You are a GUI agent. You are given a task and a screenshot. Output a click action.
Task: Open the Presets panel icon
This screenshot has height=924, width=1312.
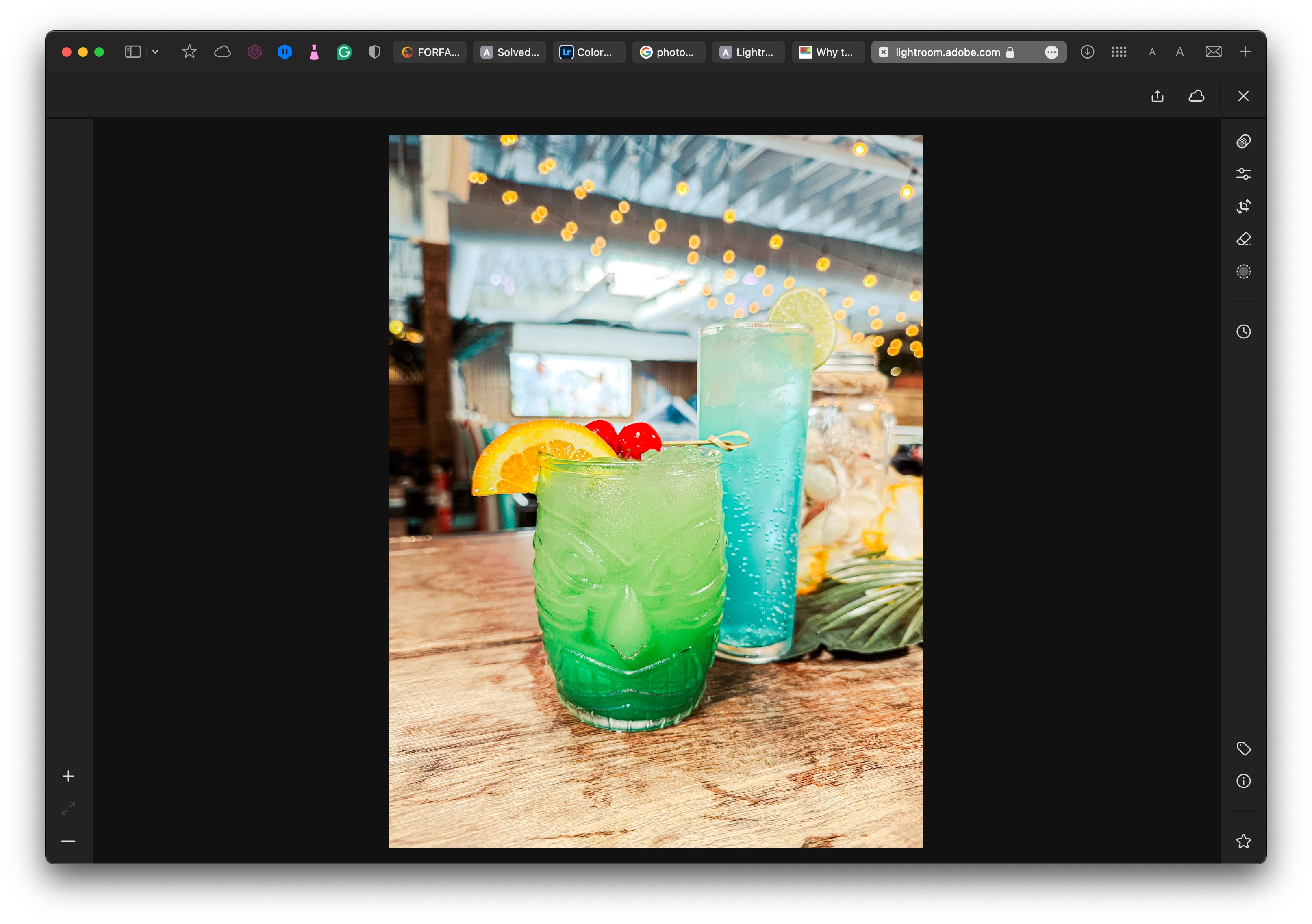tap(1243, 141)
